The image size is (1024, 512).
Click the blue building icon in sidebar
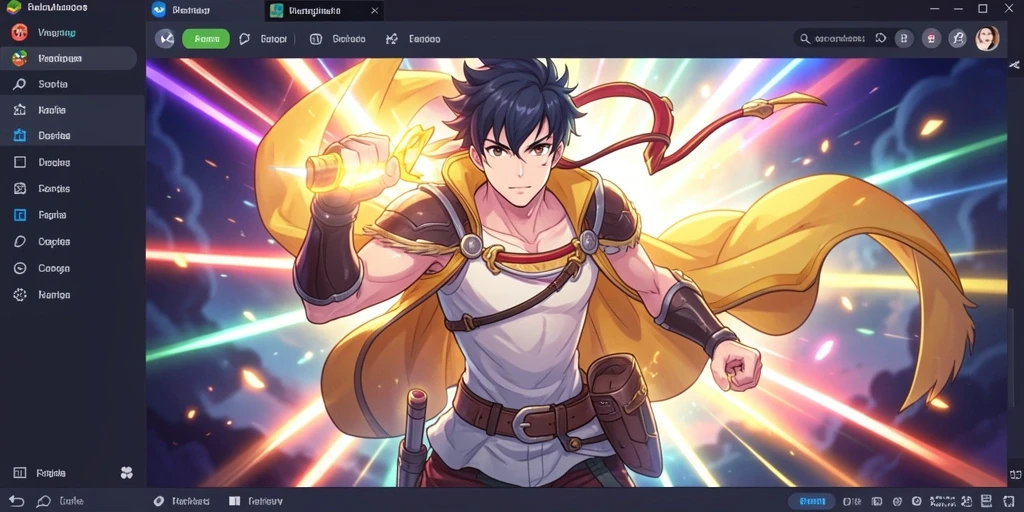point(20,136)
